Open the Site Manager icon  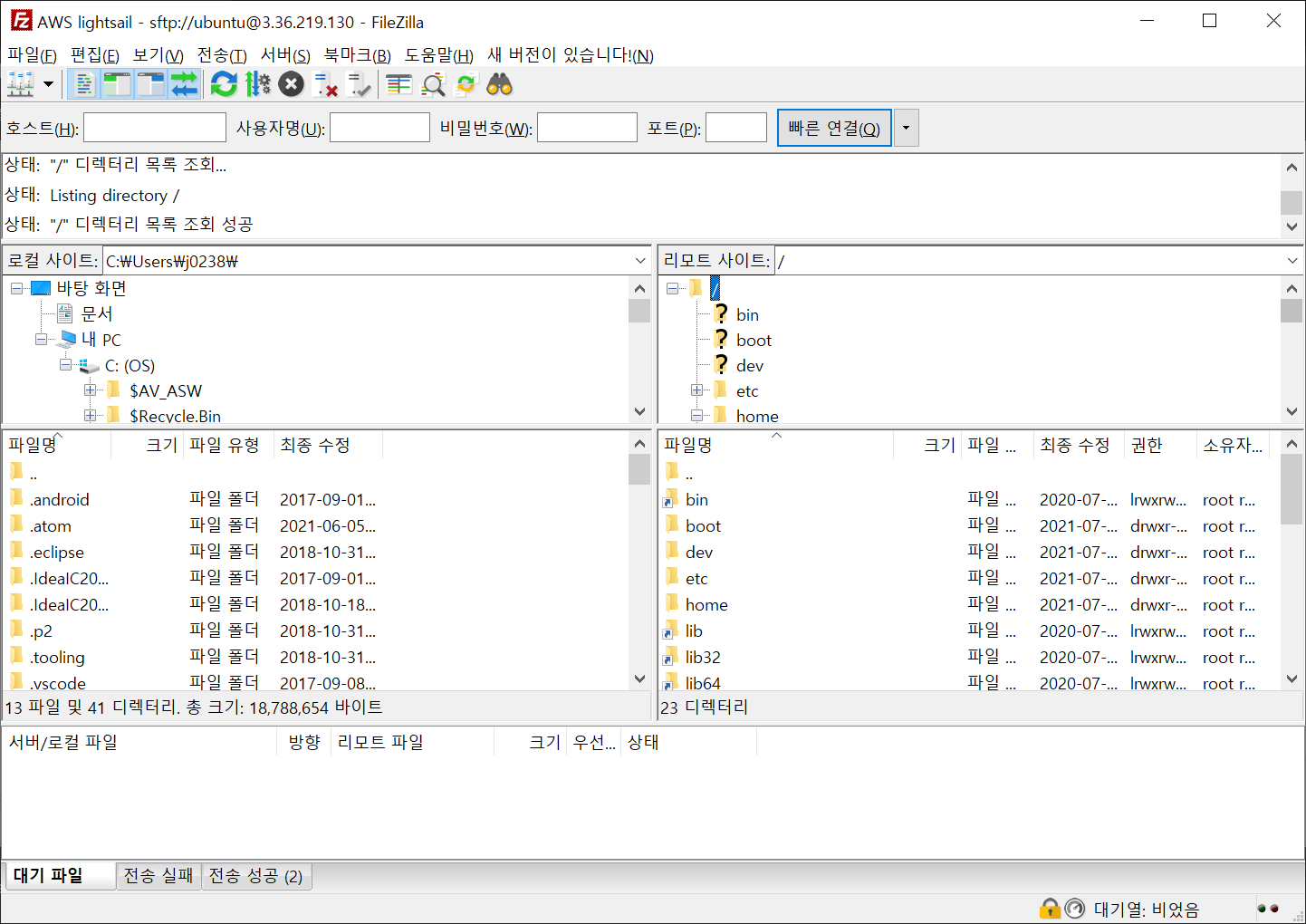coord(20,85)
